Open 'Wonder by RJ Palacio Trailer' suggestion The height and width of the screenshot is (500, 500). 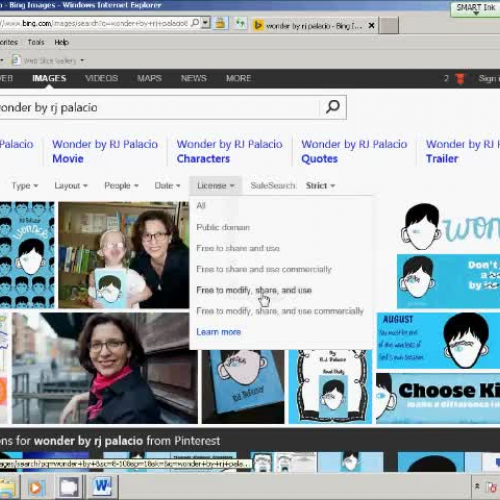click(463, 151)
